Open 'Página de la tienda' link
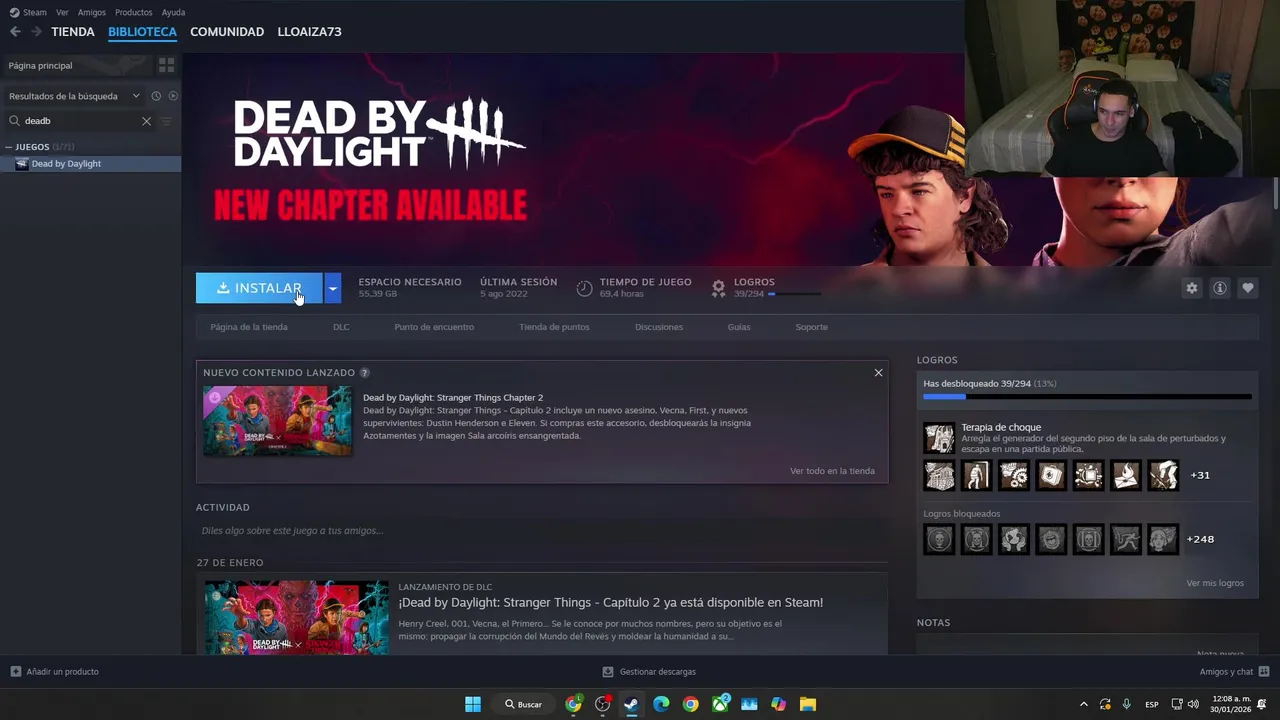The width and height of the screenshot is (1280, 720). click(x=249, y=327)
